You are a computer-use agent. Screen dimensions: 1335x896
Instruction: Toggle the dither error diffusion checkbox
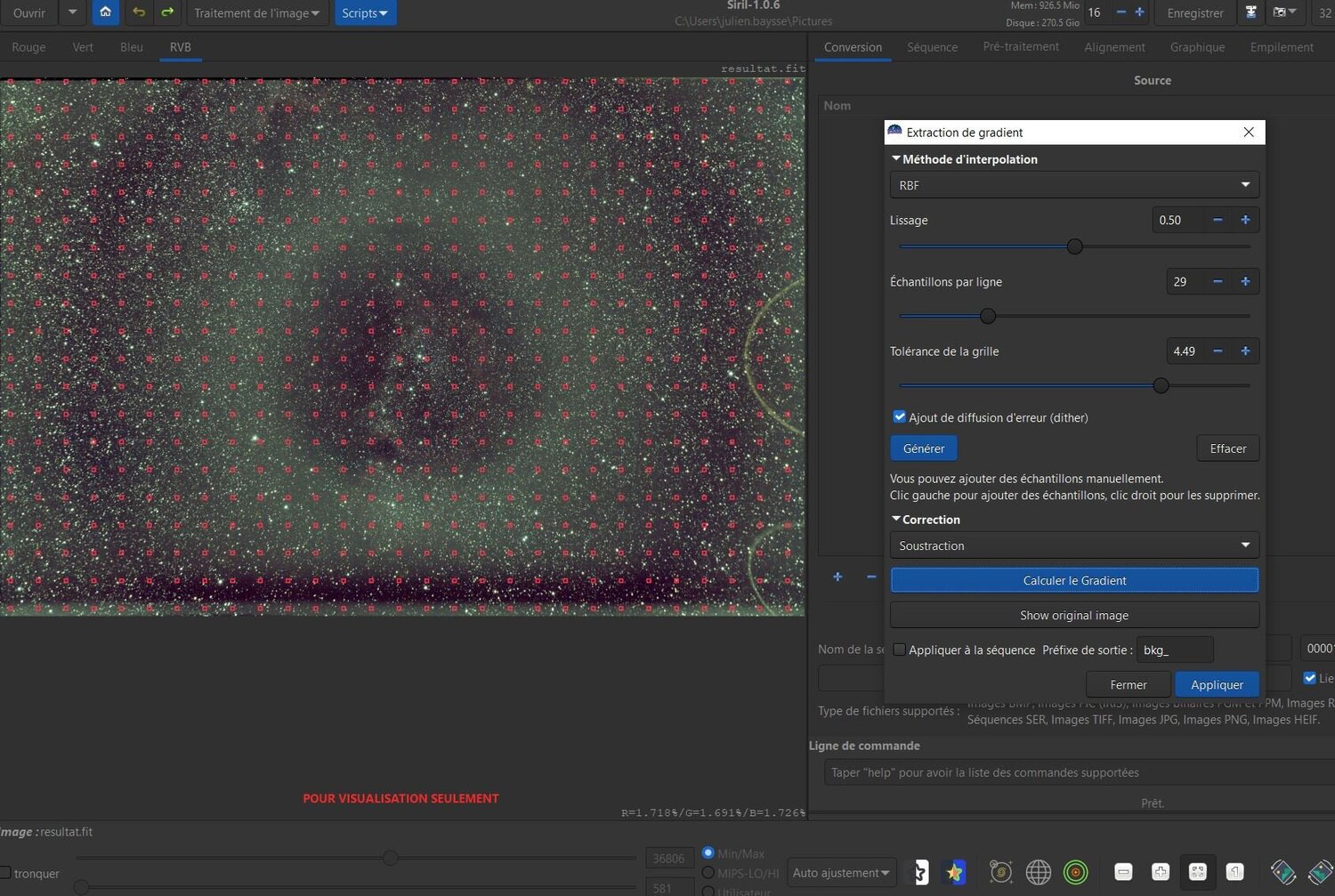(899, 417)
